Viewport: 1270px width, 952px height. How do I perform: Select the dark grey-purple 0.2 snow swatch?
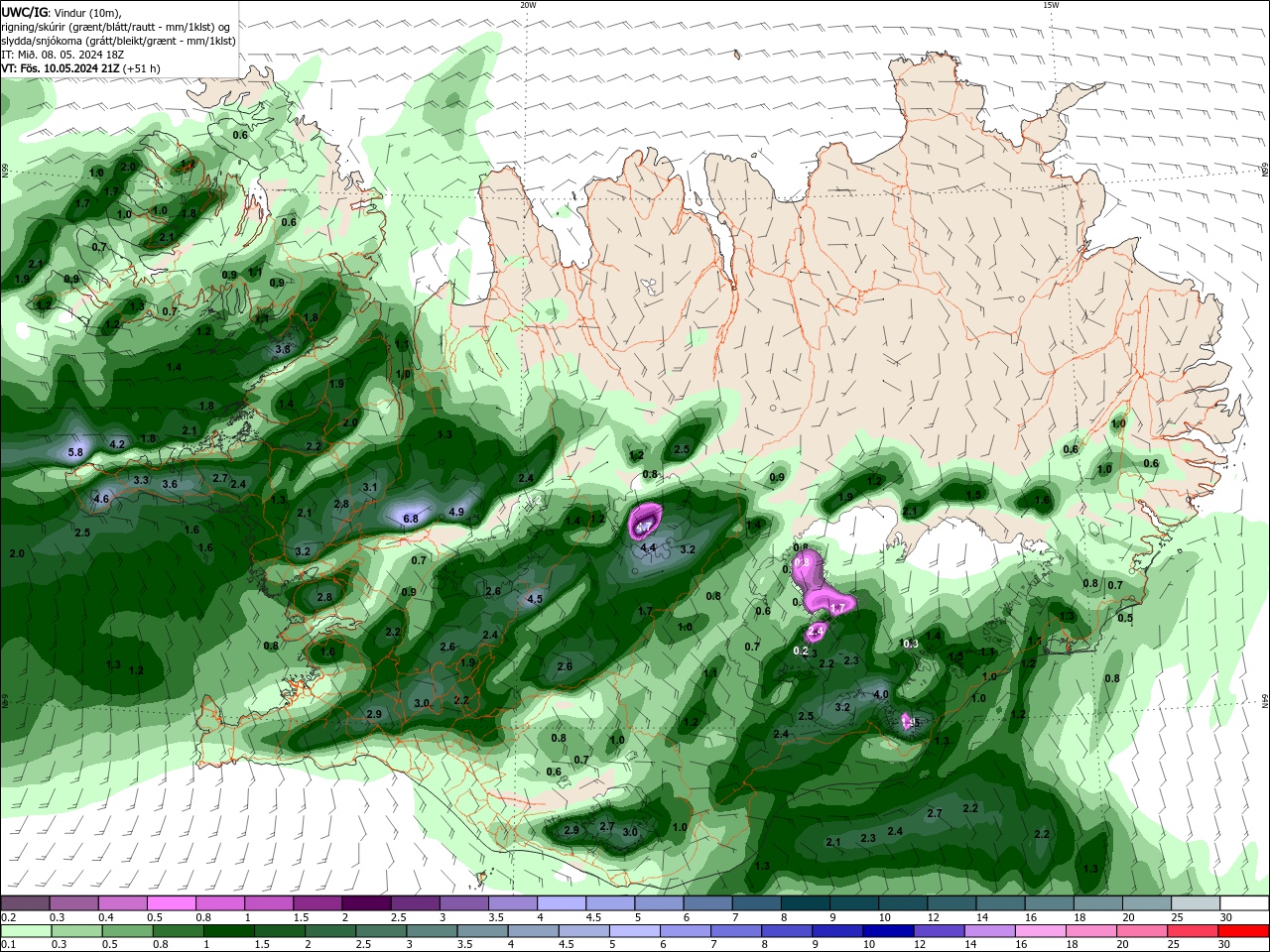pyautogui.click(x=25, y=903)
